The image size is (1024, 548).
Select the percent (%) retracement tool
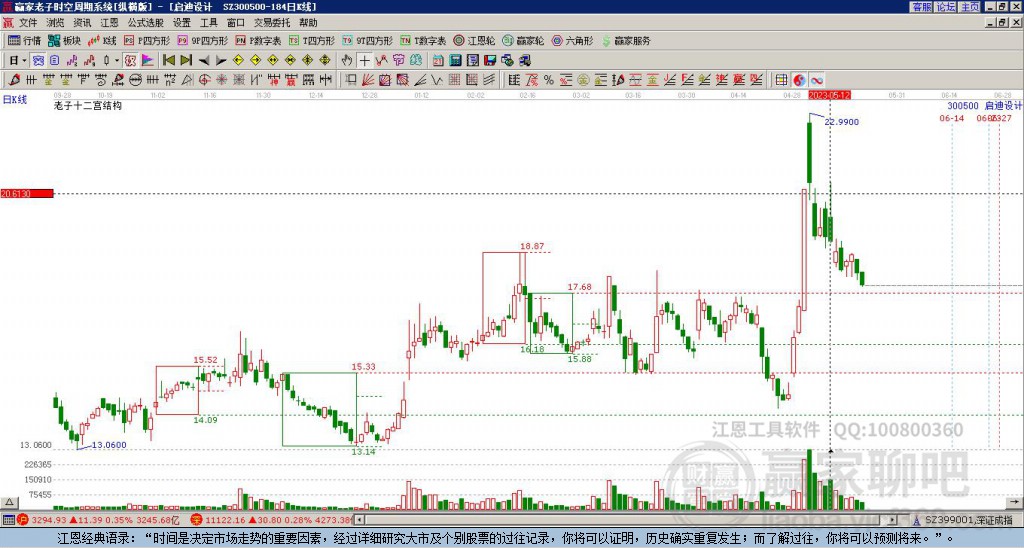[549, 80]
